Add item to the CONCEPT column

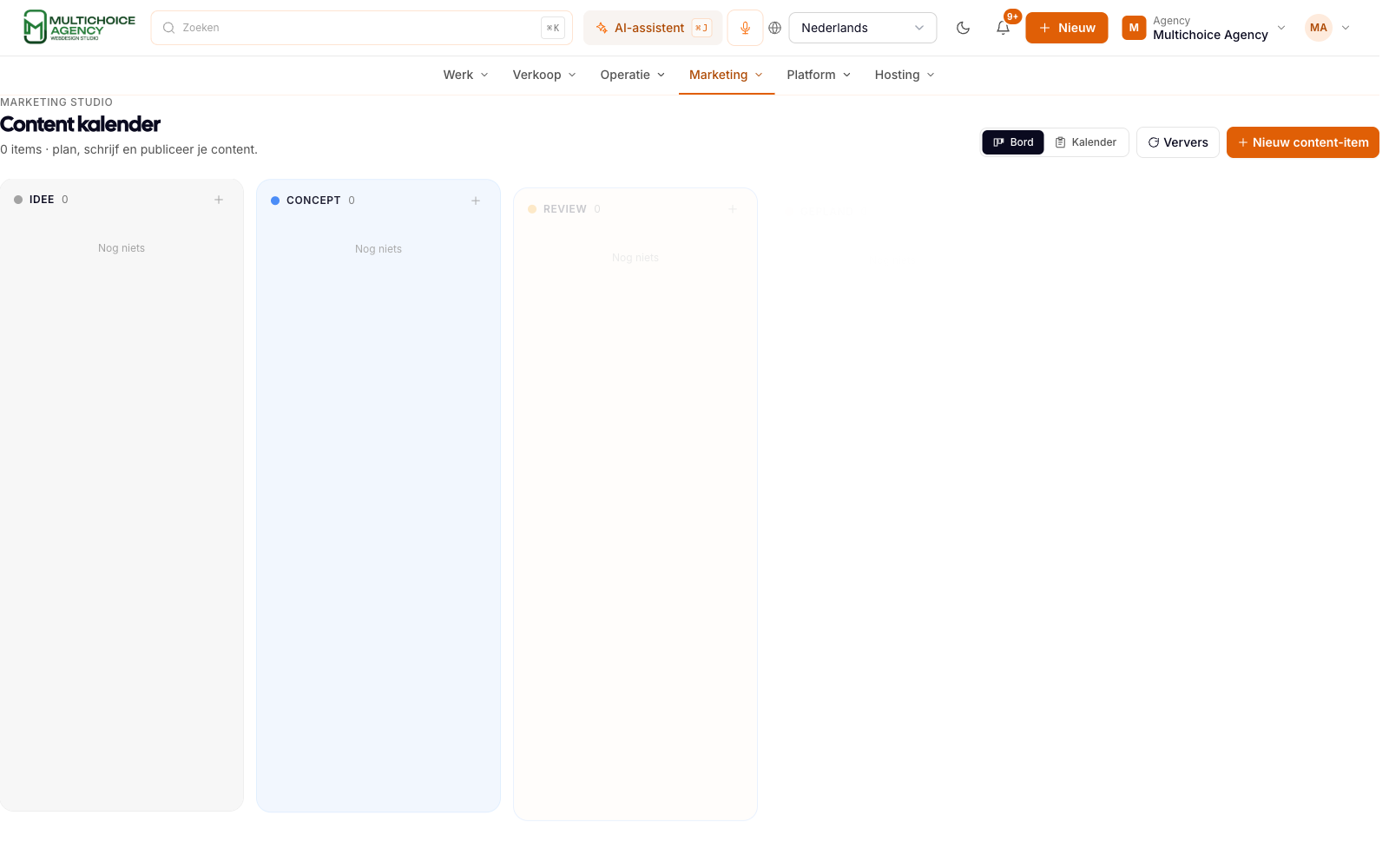coord(476,201)
